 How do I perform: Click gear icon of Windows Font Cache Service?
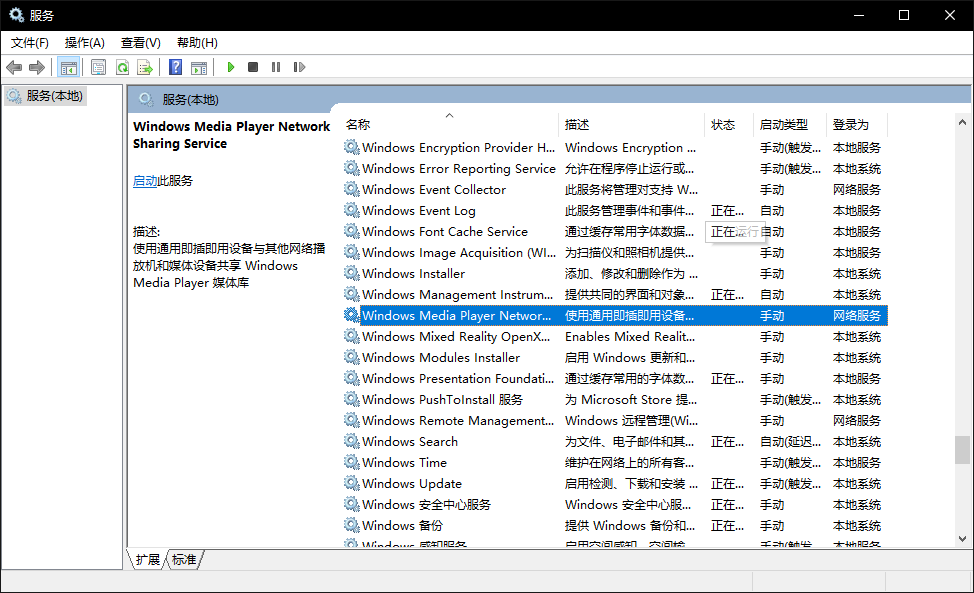pos(352,232)
